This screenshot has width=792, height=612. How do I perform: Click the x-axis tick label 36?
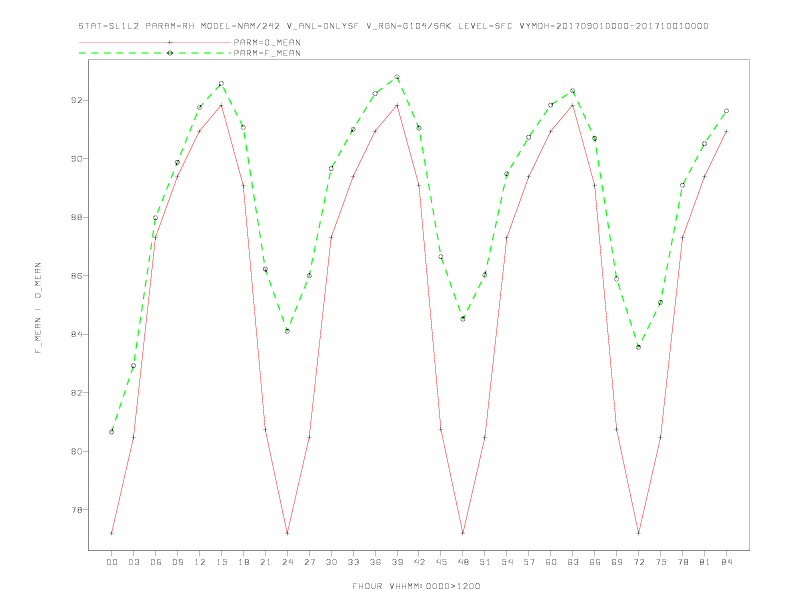(x=375, y=562)
